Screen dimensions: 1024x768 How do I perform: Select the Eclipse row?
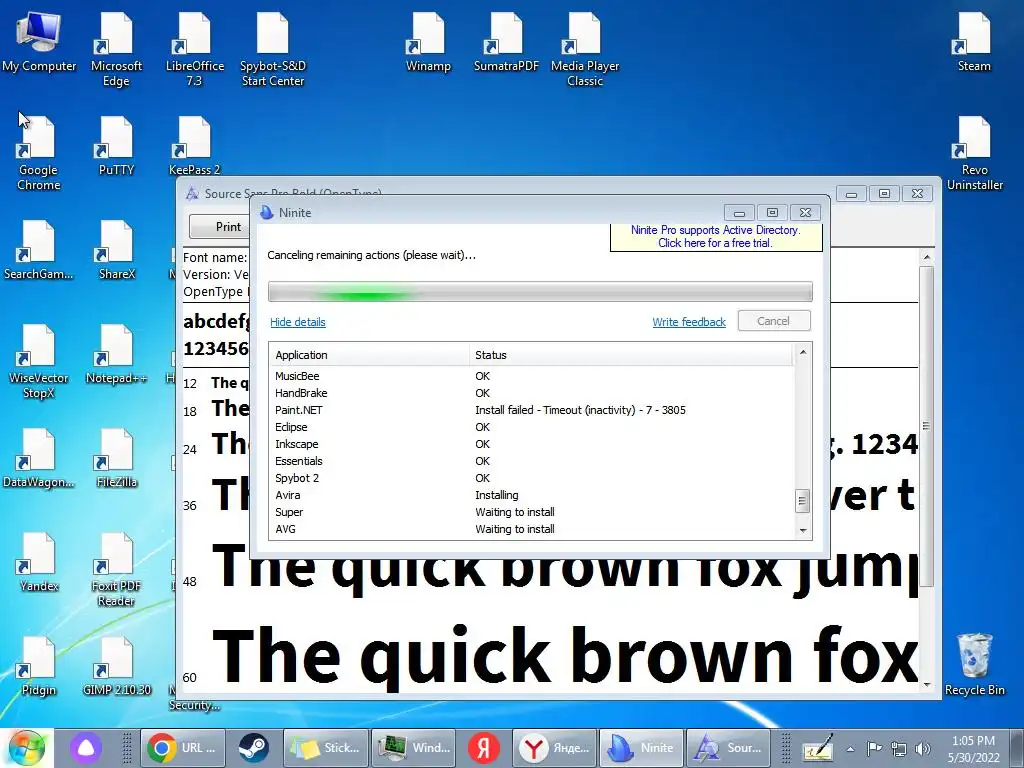coord(532,427)
